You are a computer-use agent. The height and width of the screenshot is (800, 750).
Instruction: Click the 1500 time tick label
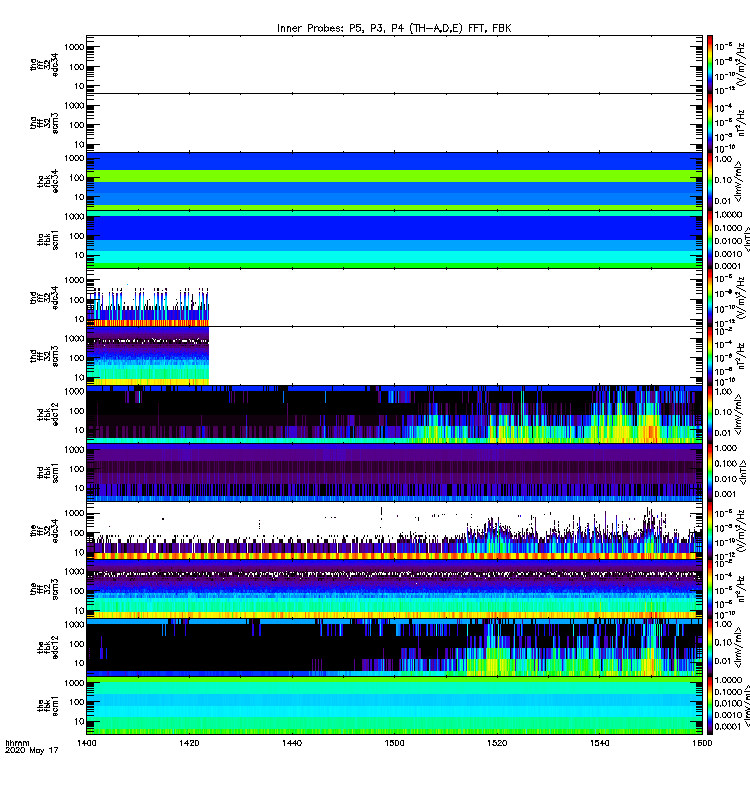[394, 743]
